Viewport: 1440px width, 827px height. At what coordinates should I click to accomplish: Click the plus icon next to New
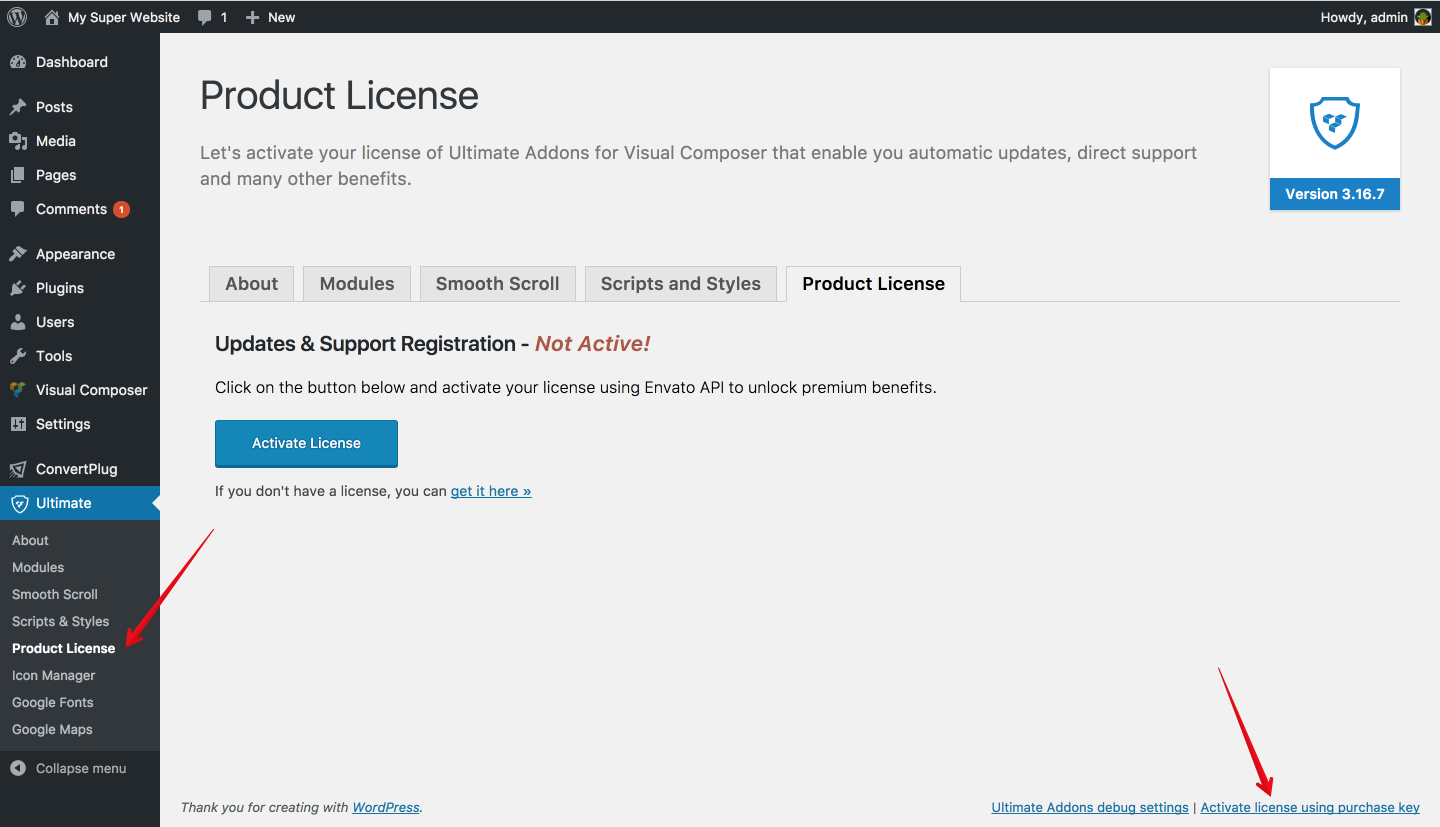252,18
